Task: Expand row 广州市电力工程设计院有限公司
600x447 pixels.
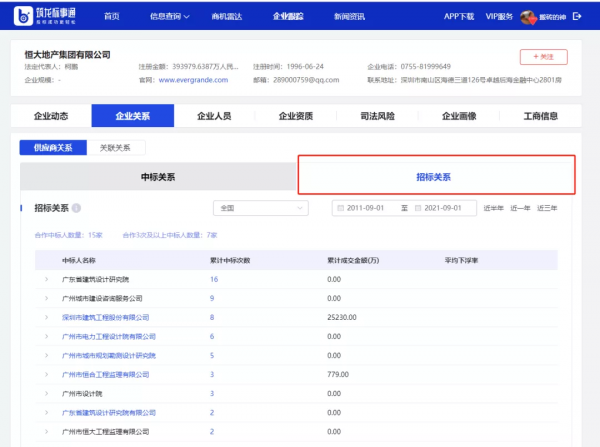Action: click(x=46, y=337)
